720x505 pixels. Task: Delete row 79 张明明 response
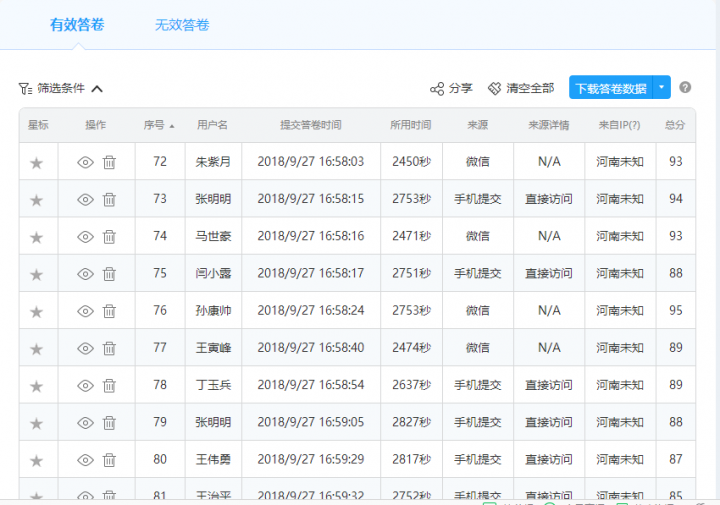click(109, 423)
